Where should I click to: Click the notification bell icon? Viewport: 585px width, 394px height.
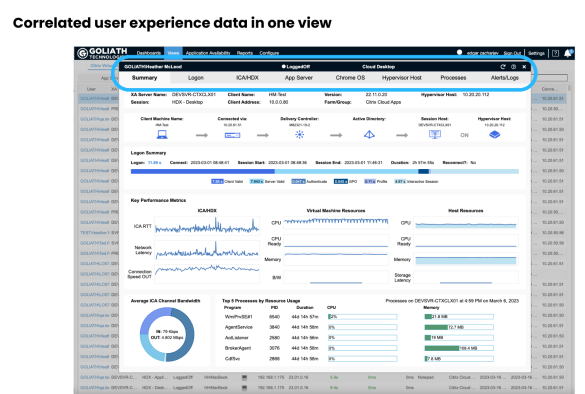tap(568, 53)
